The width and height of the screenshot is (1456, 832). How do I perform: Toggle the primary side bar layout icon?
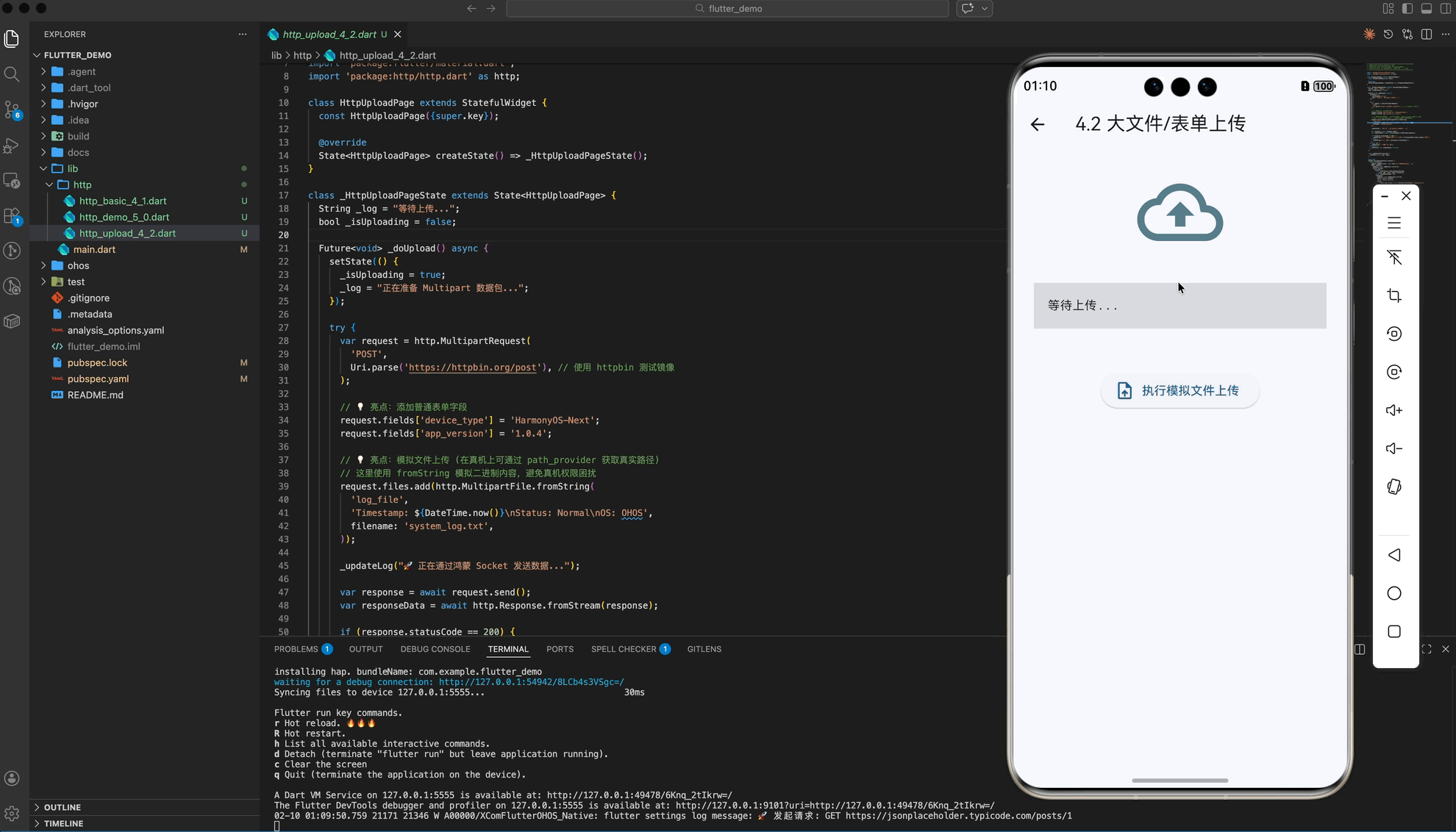pos(1407,9)
